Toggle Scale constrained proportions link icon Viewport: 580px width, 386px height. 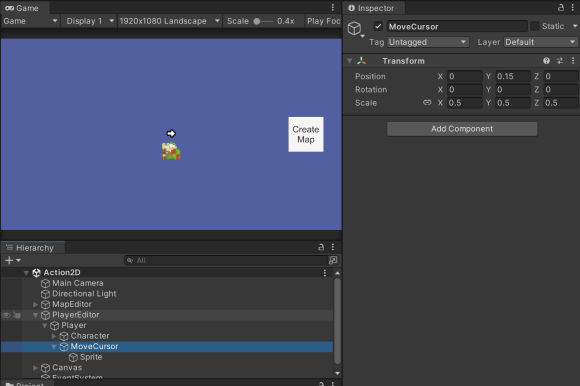click(427, 103)
